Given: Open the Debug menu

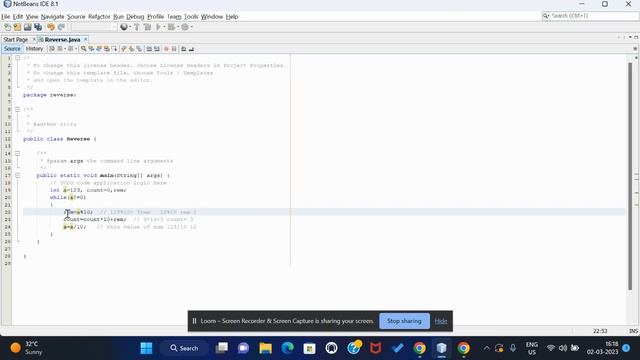Looking at the screenshot, I should [135, 17].
